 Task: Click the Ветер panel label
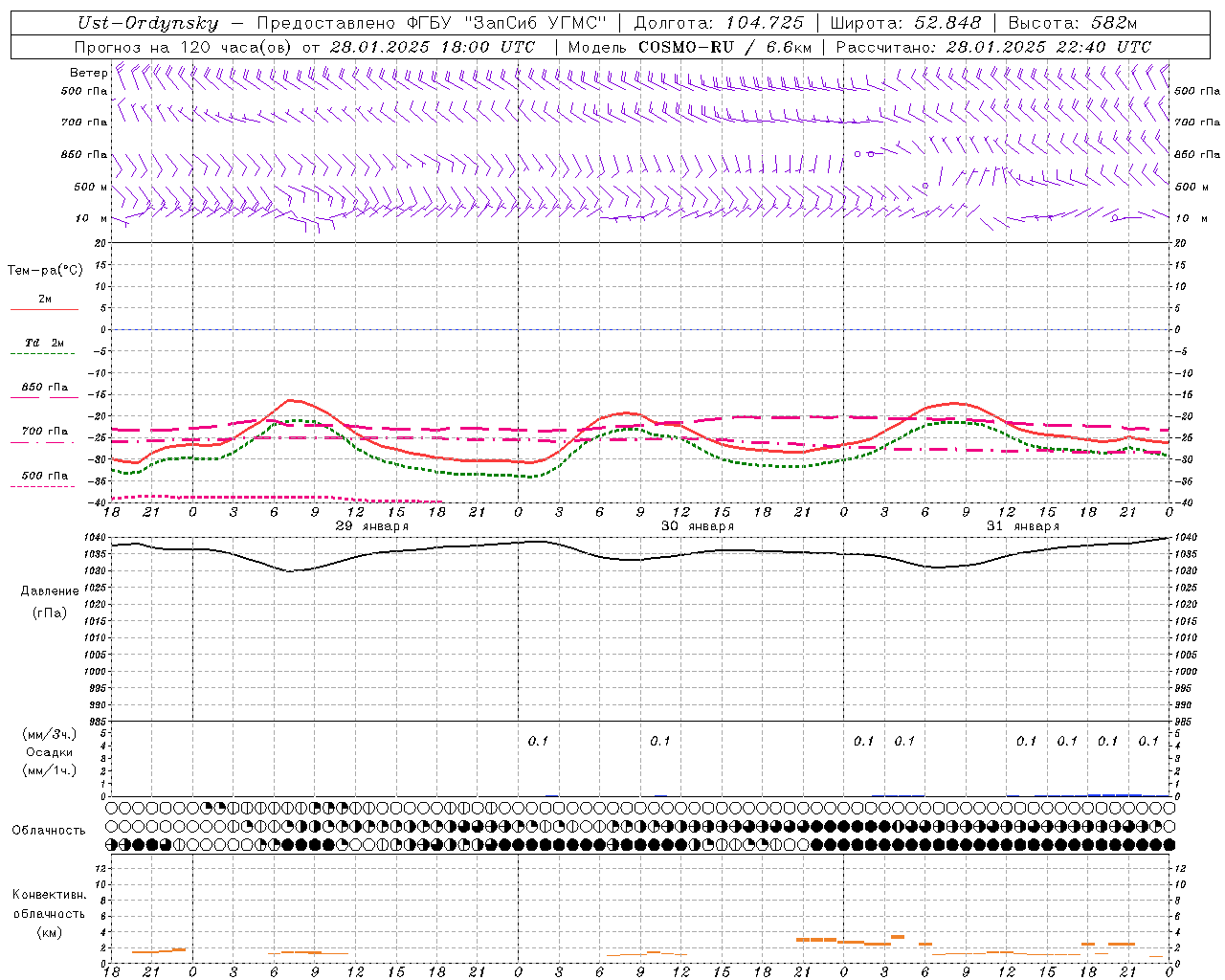click(x=88, y=73)
